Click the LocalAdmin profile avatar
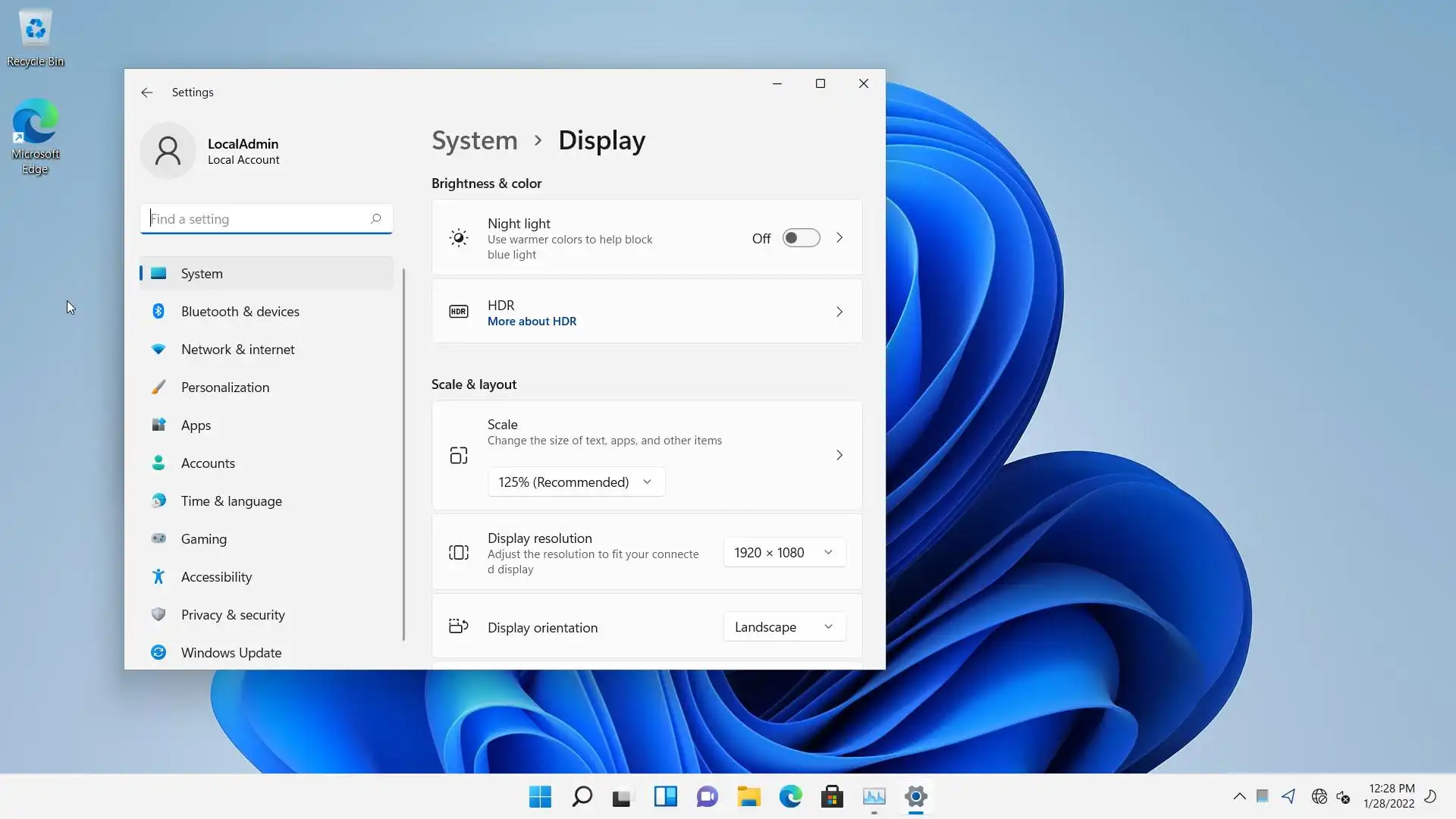Viewport: 1456px width, 819px height. click(168, 151)
